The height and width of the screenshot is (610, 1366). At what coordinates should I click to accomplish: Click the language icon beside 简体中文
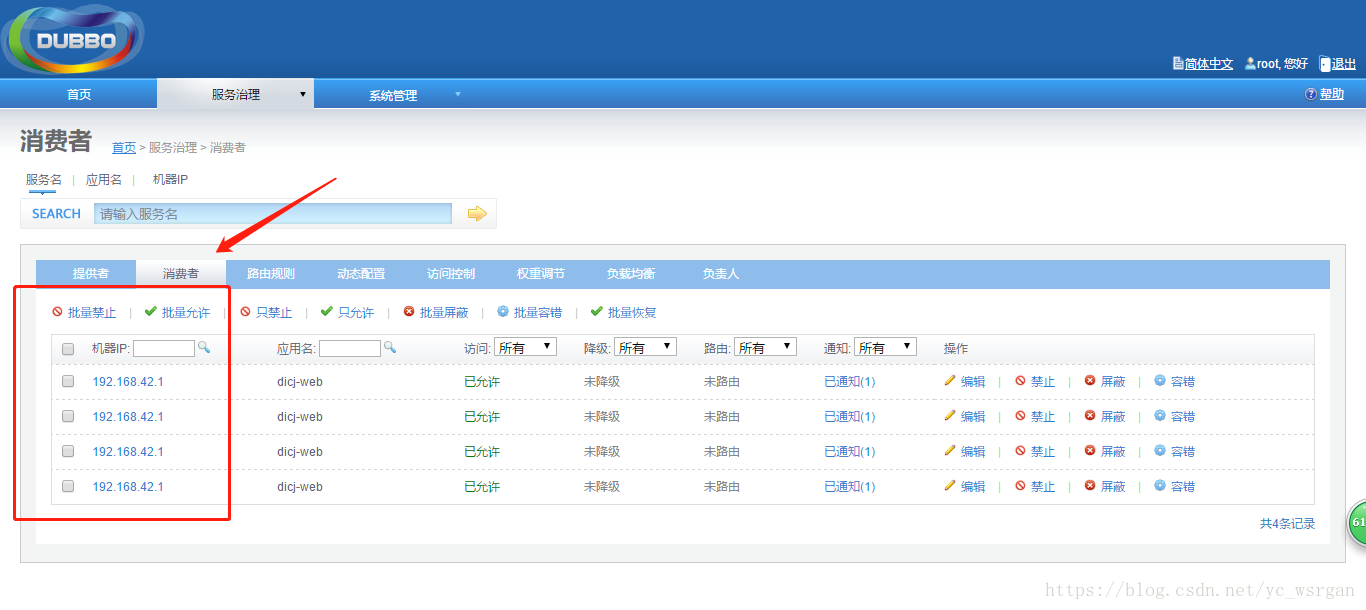1178,63
